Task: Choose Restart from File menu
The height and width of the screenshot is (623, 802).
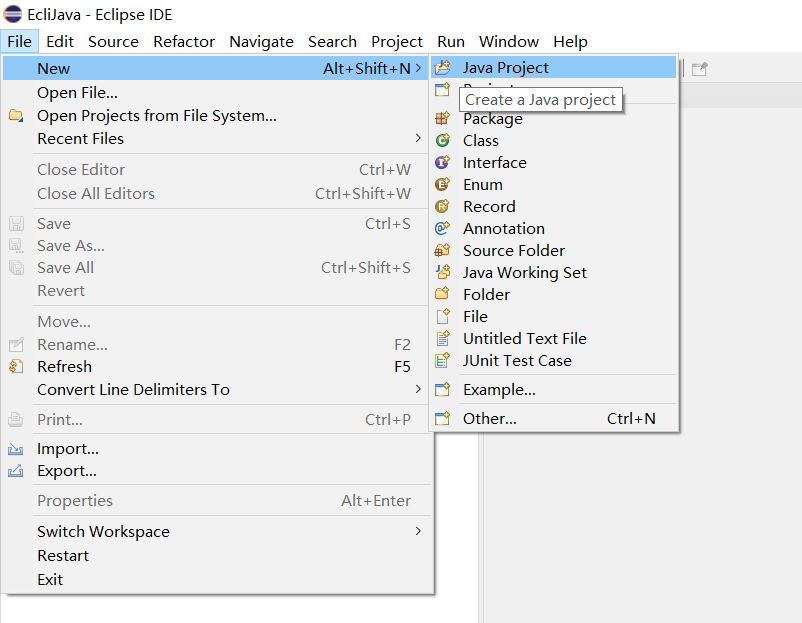Action: [215, 555]
